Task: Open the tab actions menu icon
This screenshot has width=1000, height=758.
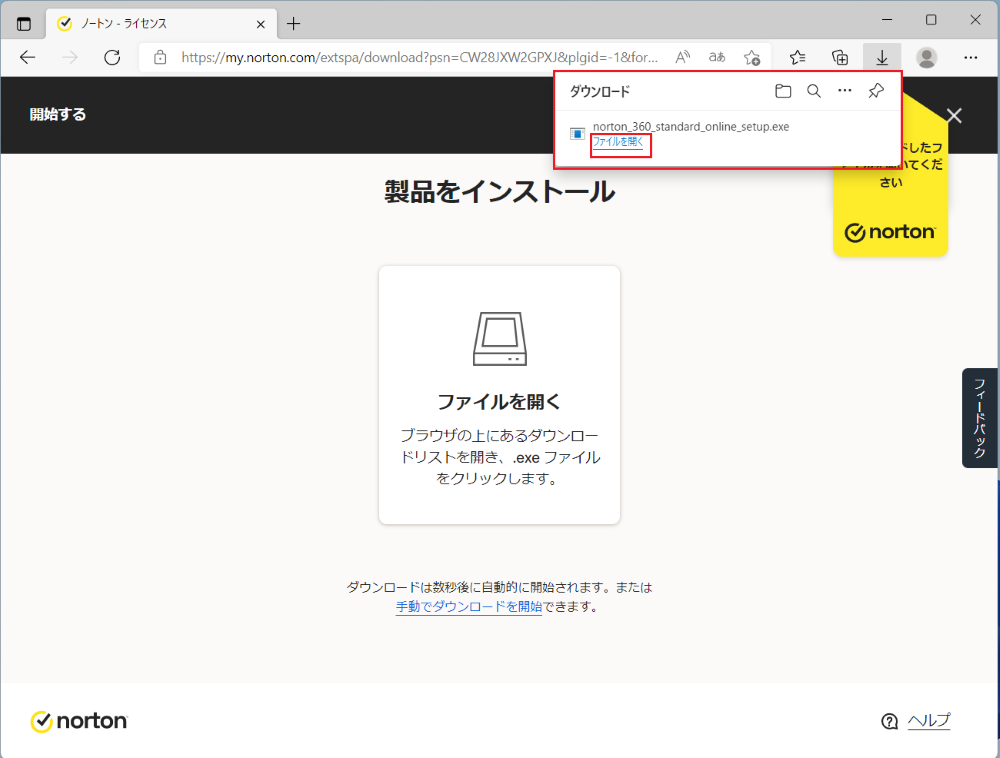Action: point(24,24)
